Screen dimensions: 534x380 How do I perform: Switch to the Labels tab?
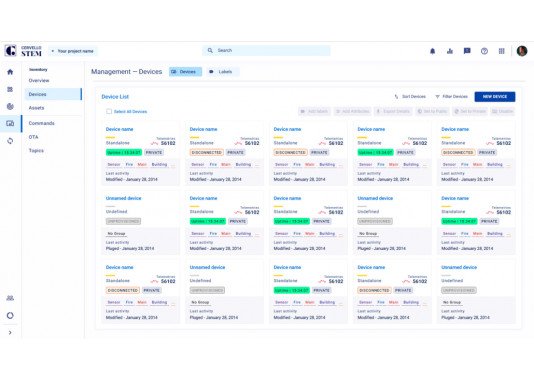[223, 72]
